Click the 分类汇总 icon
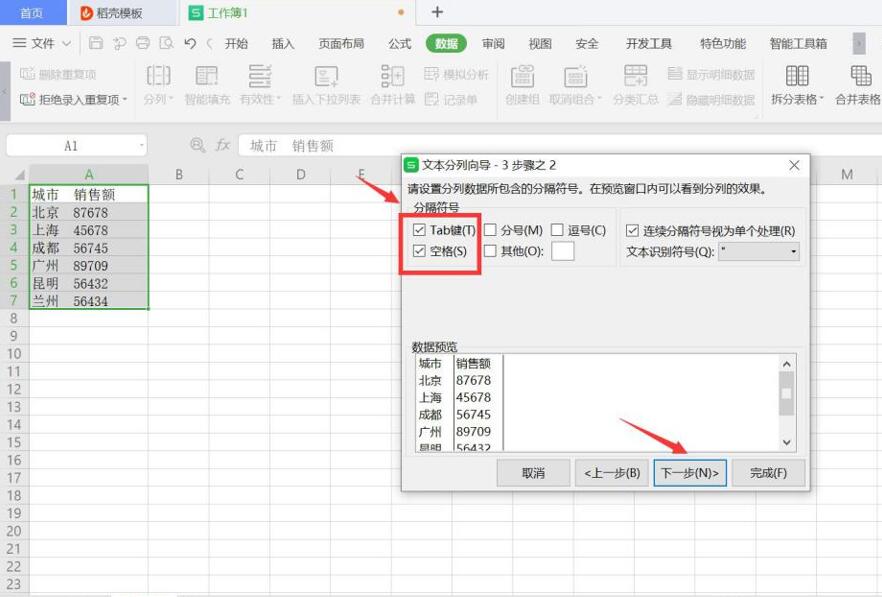Screen dimensions: 882x597 635,75
